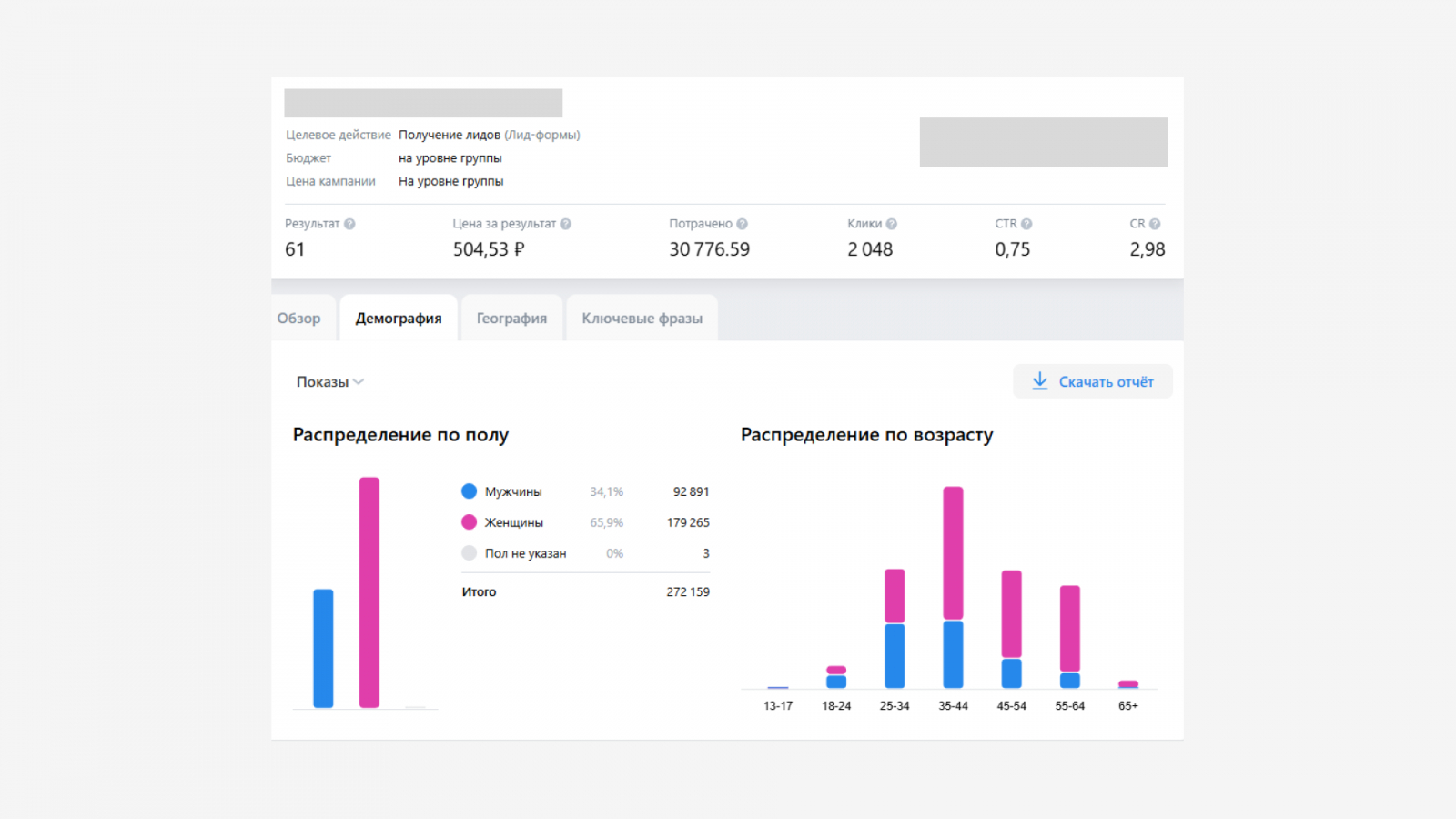1456x819 pixels.
Task: Click the CR value 2,98
Action: [1148, 249]
